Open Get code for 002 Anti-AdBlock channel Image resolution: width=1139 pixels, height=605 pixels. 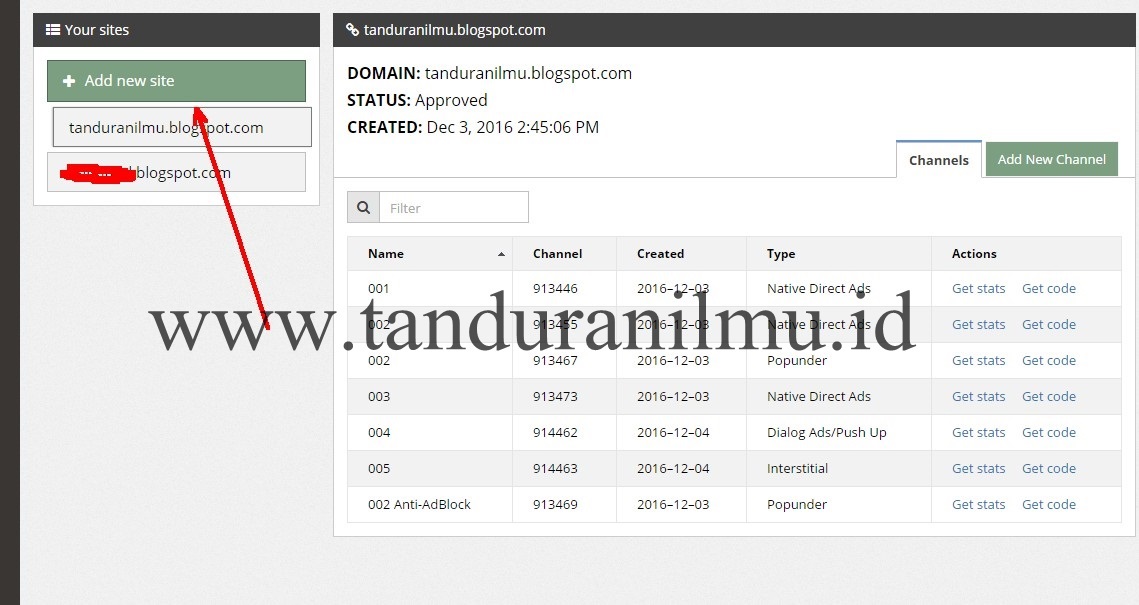[x=1048, y=504]
